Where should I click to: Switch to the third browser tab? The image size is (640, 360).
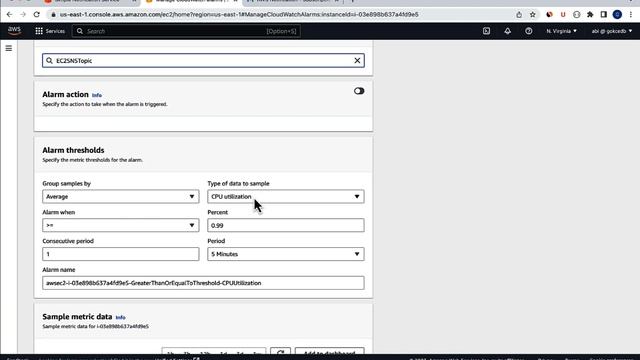click(294, 2)
